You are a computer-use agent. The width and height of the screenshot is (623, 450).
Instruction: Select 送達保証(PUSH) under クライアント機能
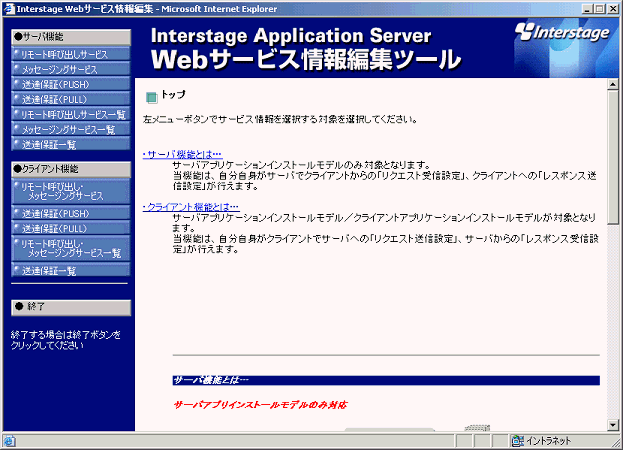coord(71,213)
